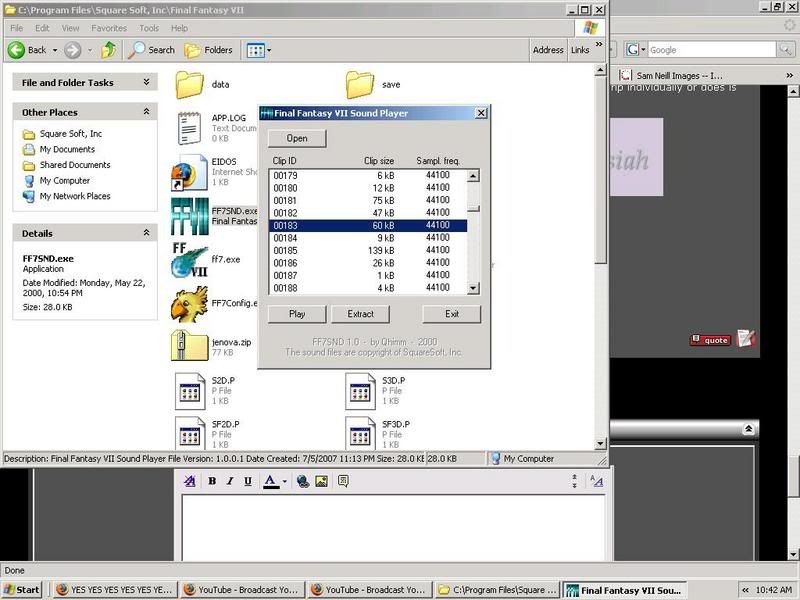Click scroll up arrow in clip list
The image size is (800, 600).
point(473,176)
